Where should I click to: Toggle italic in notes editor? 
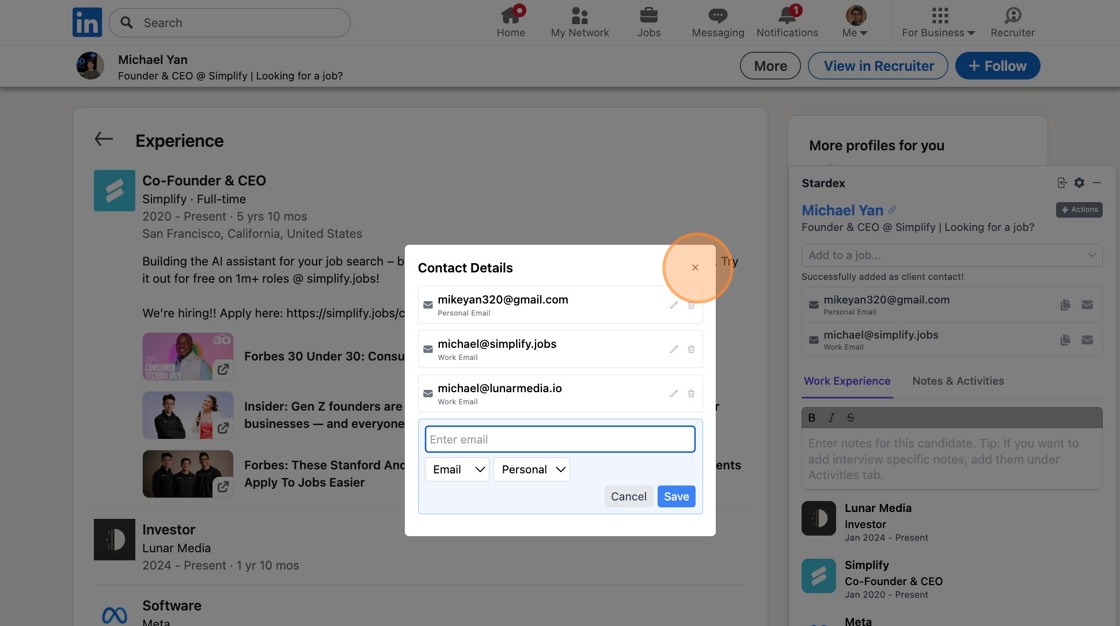[x=831, y=417]
